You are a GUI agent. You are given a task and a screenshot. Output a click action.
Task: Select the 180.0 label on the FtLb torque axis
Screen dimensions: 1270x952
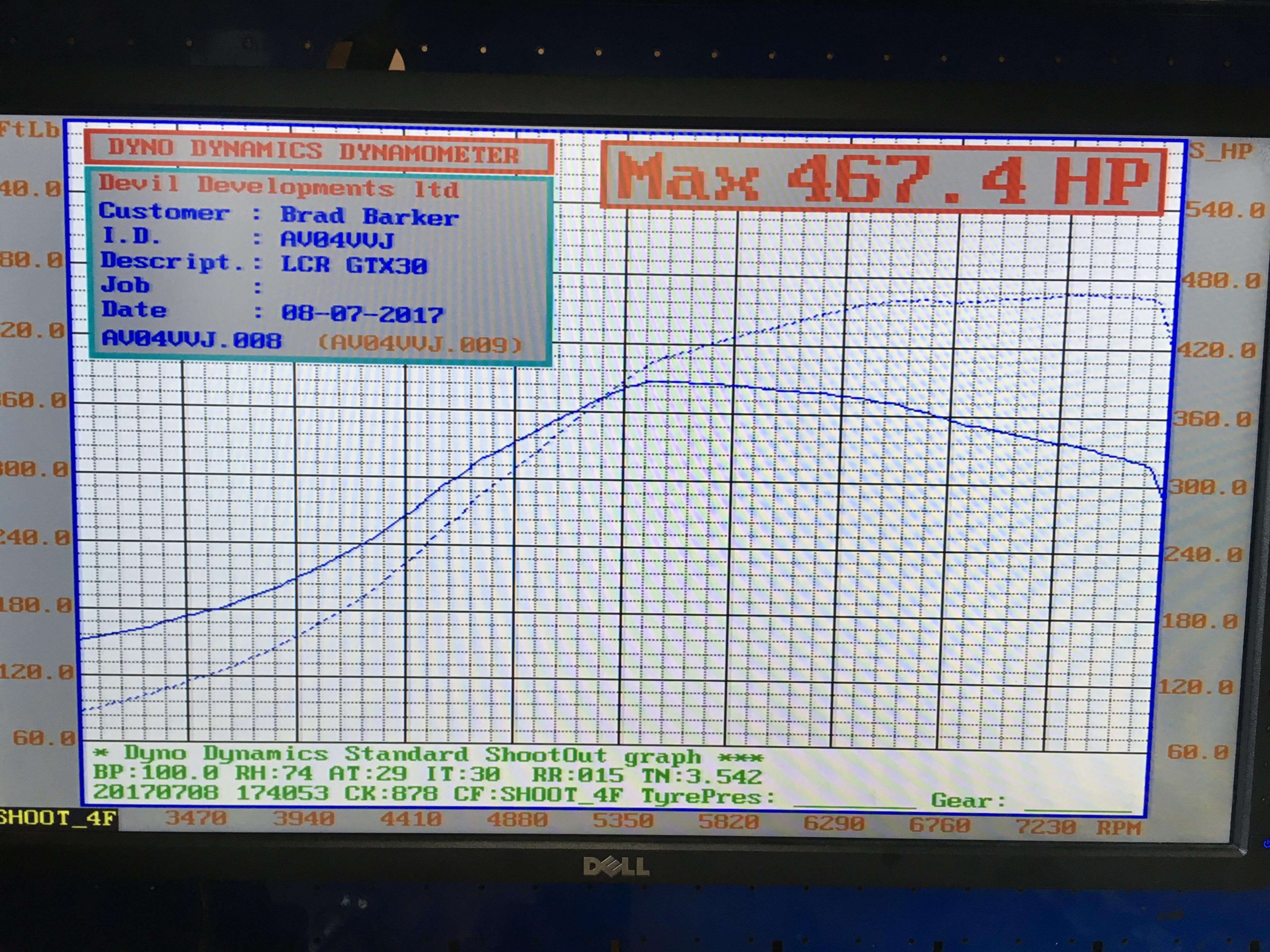37,605
